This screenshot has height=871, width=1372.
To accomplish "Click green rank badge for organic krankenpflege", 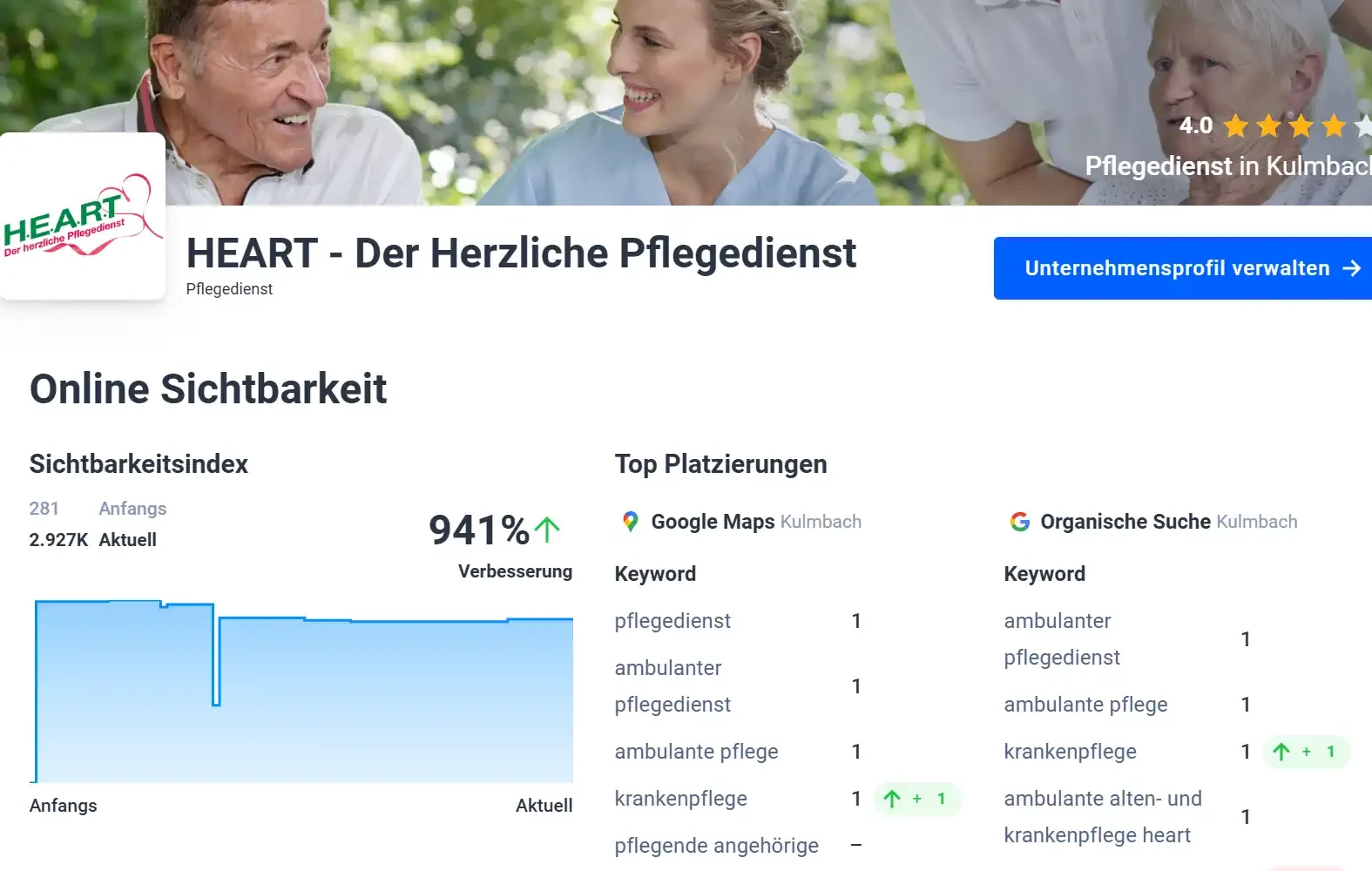I will pyautogui.click(x=1305, y=752).
